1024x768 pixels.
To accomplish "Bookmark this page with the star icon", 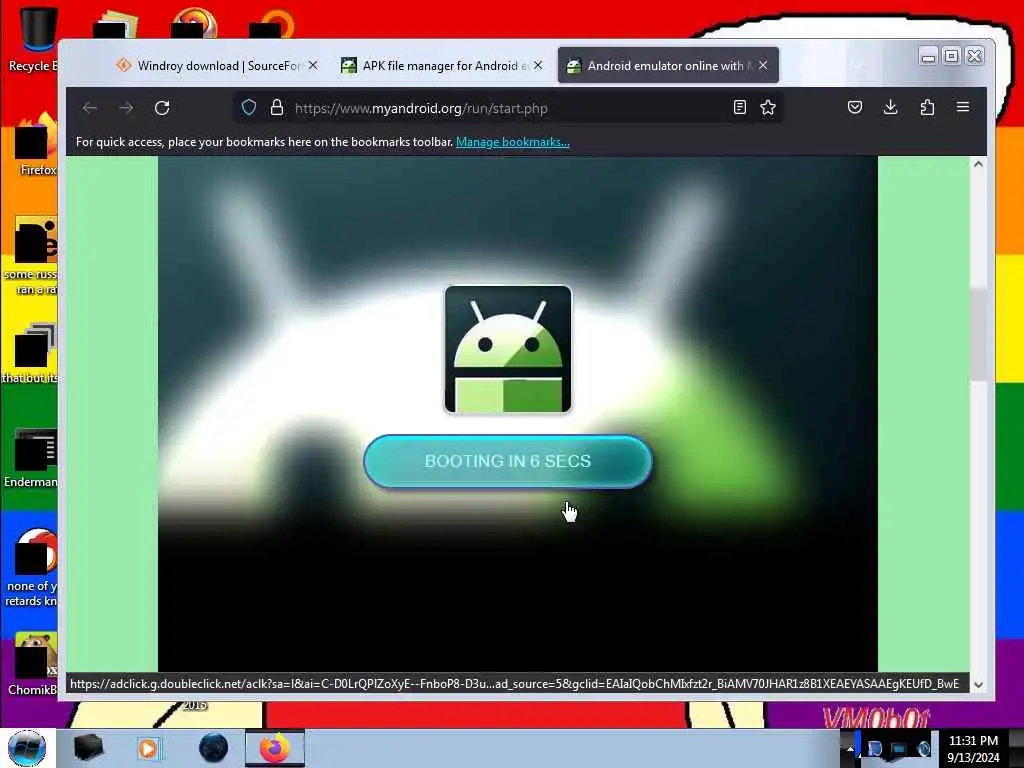I will (x=768, y=108).
